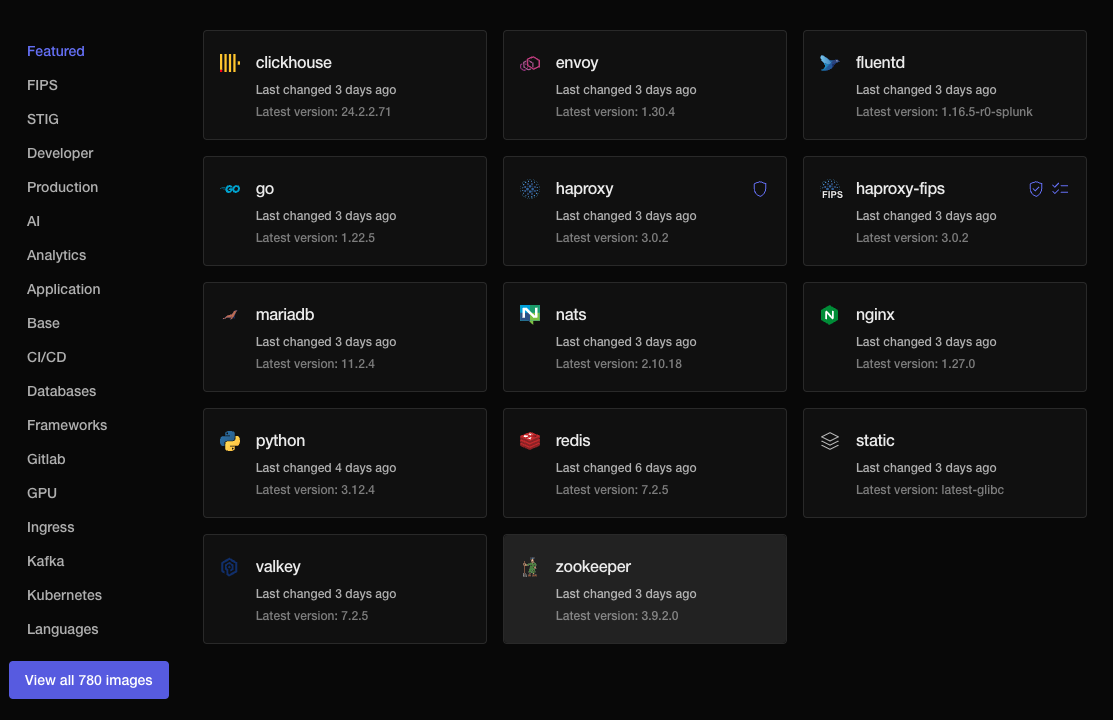Click the checklist badge on haproxy-fips card

[1060, 188]
